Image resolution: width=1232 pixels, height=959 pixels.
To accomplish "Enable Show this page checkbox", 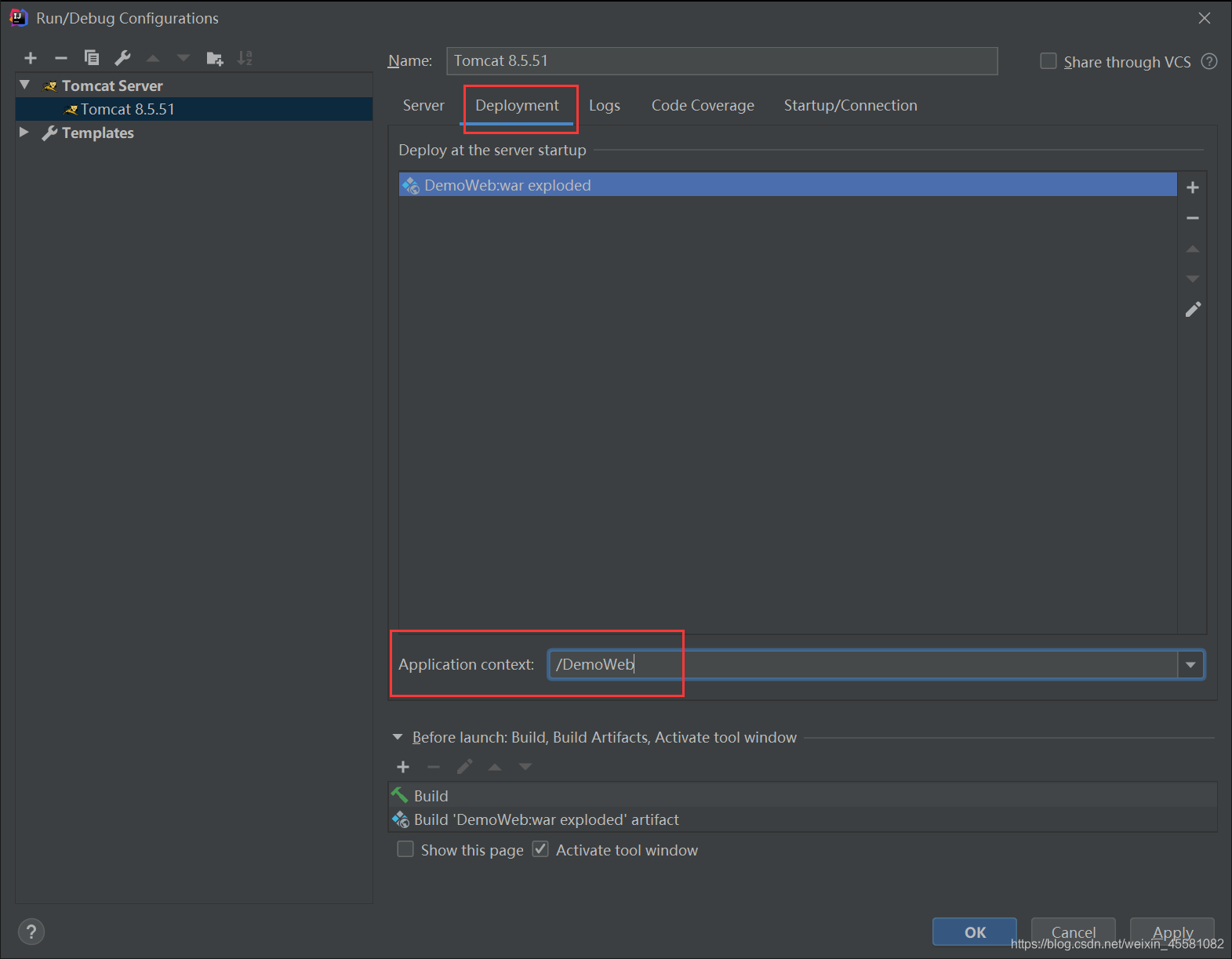I will click(x=405, y=849).
